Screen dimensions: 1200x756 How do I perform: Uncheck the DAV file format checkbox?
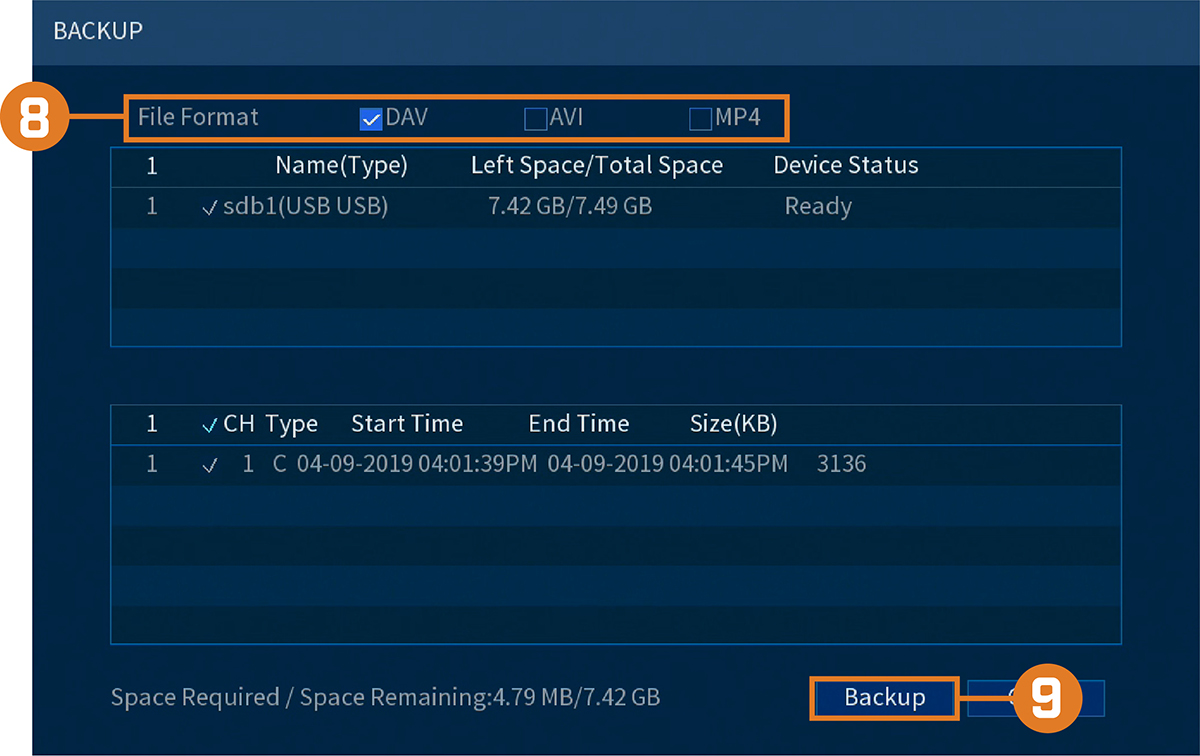[371, 120]
